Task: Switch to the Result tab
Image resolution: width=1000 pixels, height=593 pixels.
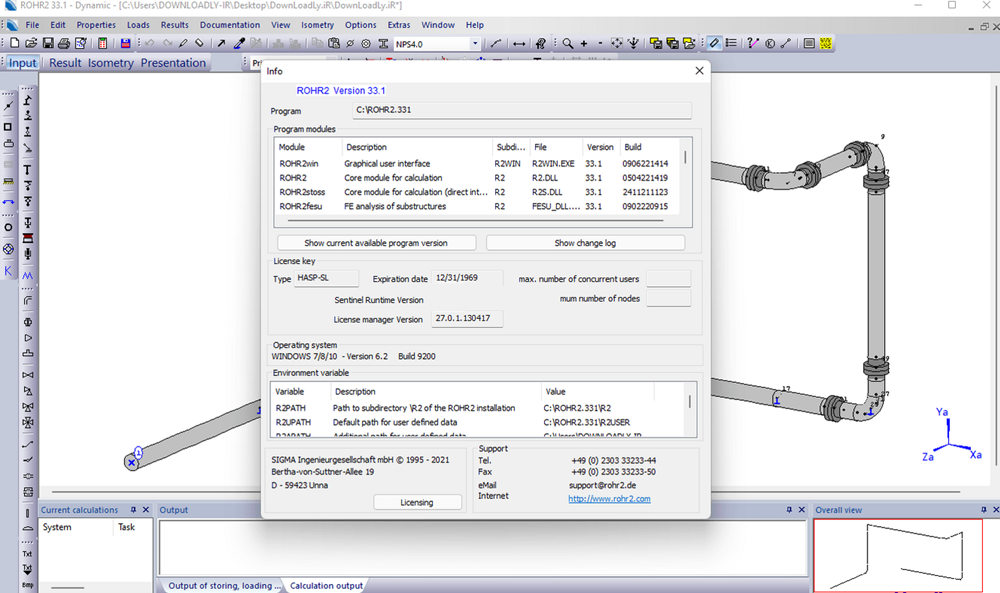Action: click(65, 63)
